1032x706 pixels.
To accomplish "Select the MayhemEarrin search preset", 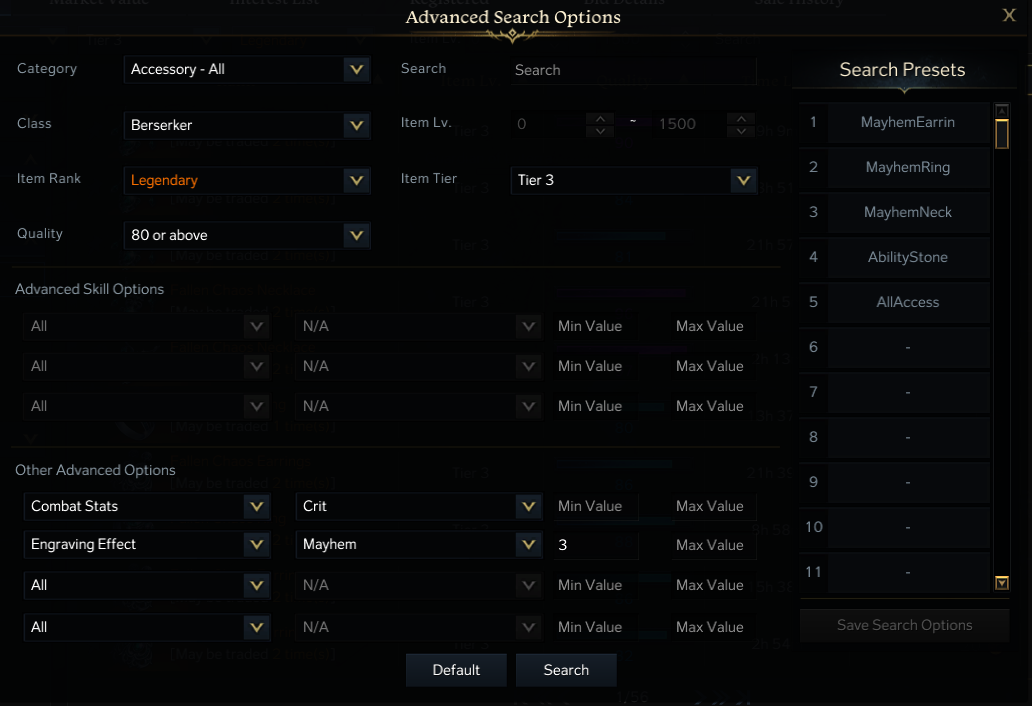I will [x=907, y=122].
